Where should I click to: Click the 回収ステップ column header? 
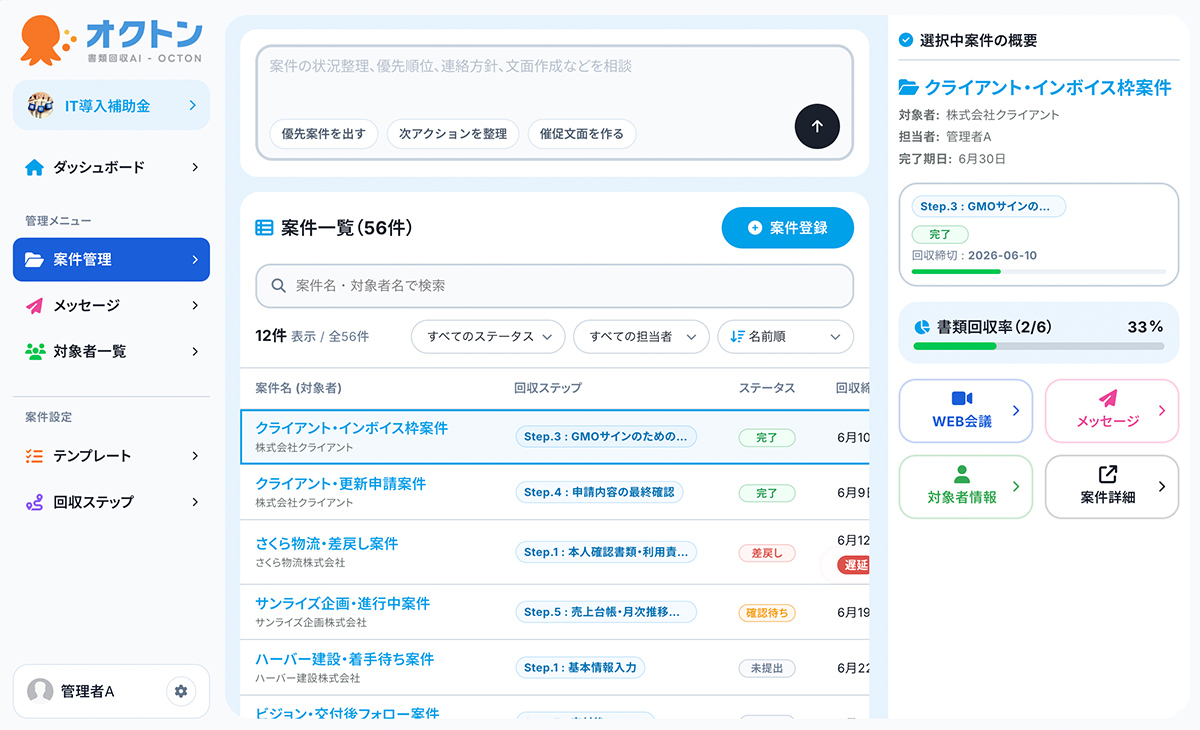pyautogui.click(x=547, y=388)
